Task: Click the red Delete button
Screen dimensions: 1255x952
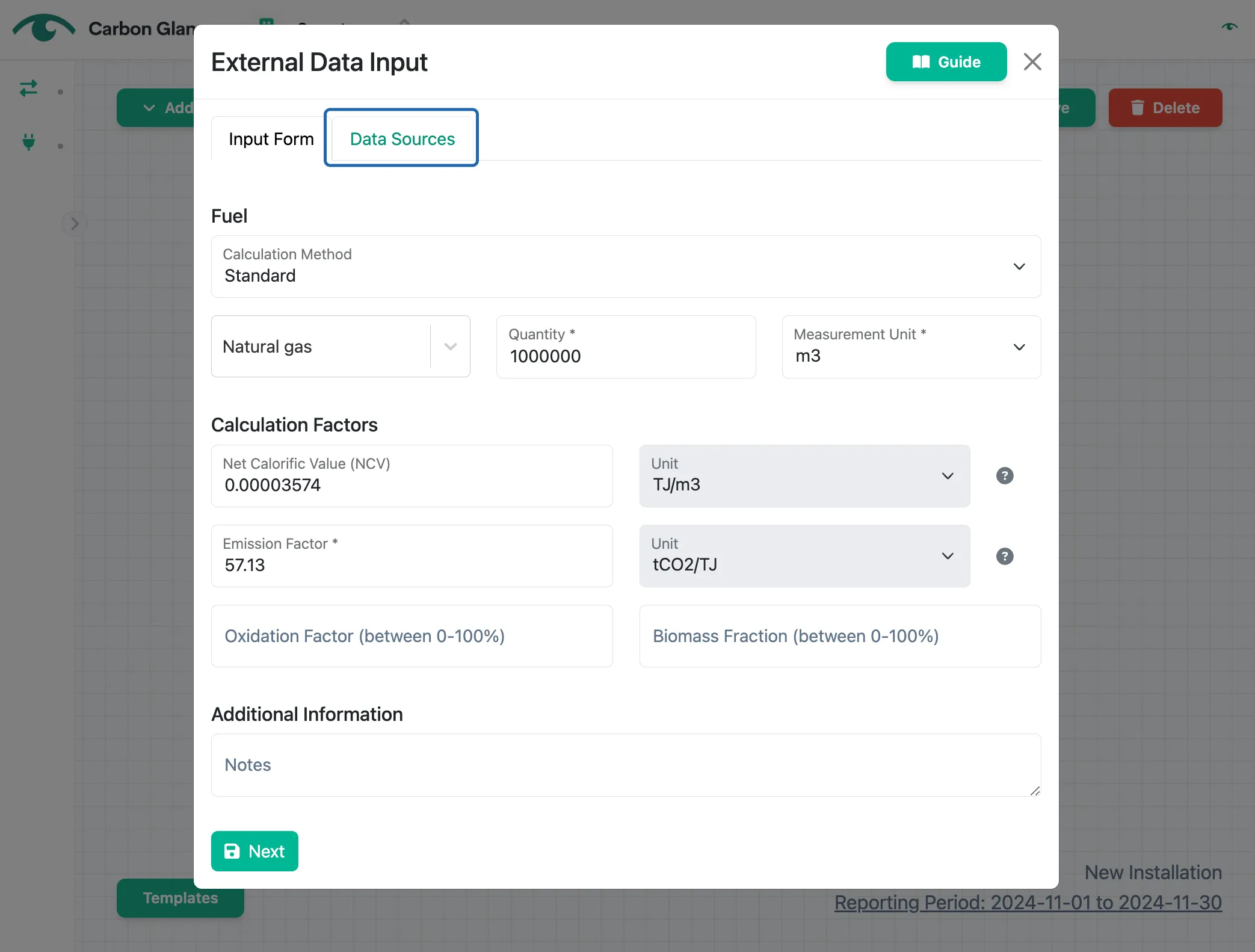Action: point(1165,108)
